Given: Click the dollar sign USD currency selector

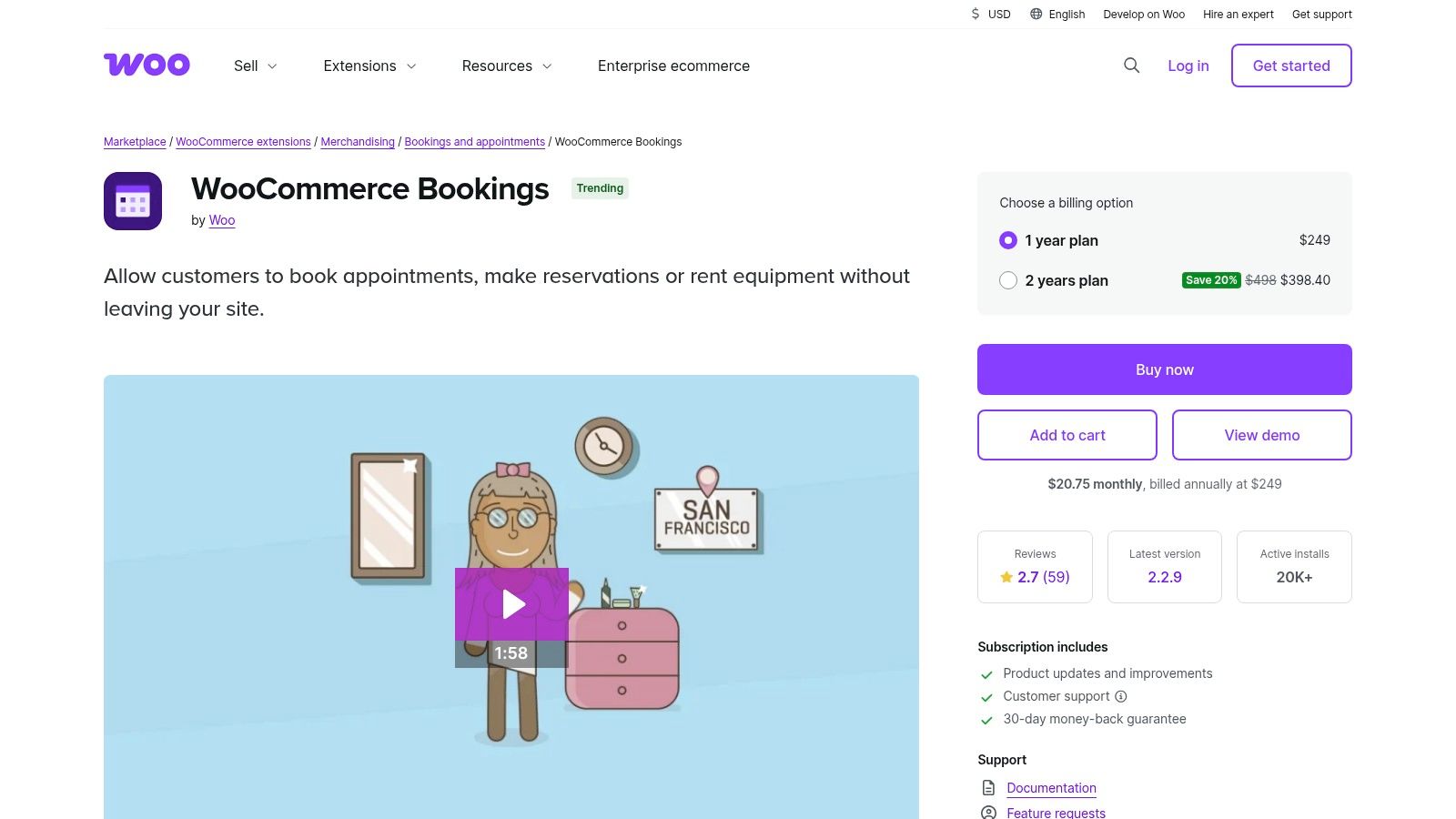Looking at the screenshot, I should 976,14.
